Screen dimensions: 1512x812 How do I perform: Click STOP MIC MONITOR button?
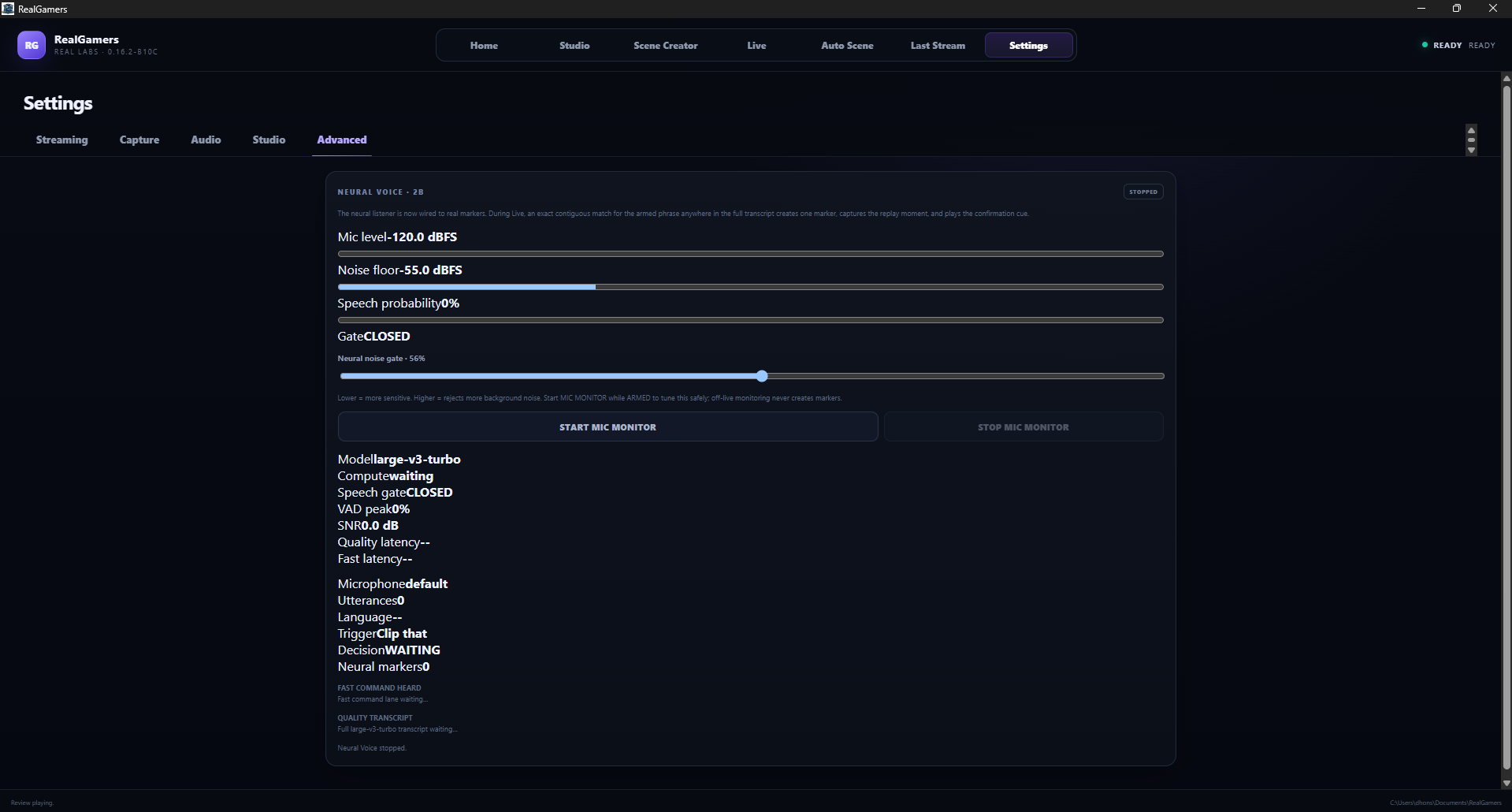[1023, 426]
